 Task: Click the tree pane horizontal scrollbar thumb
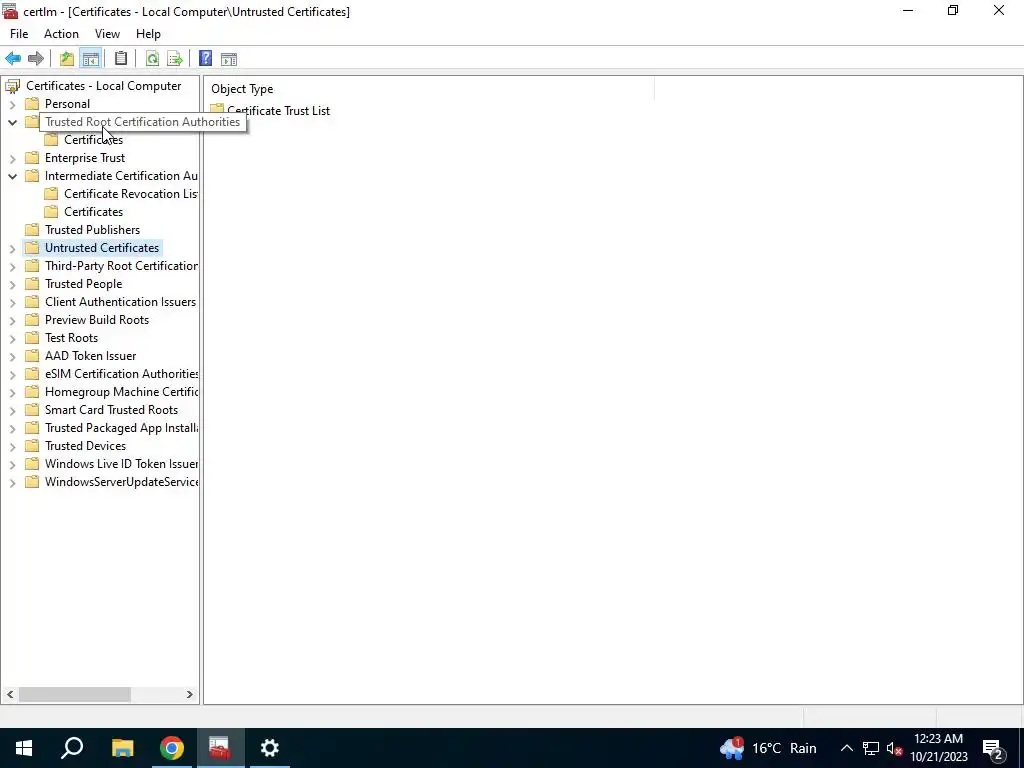pyautogui.click(x=74, y=694)
